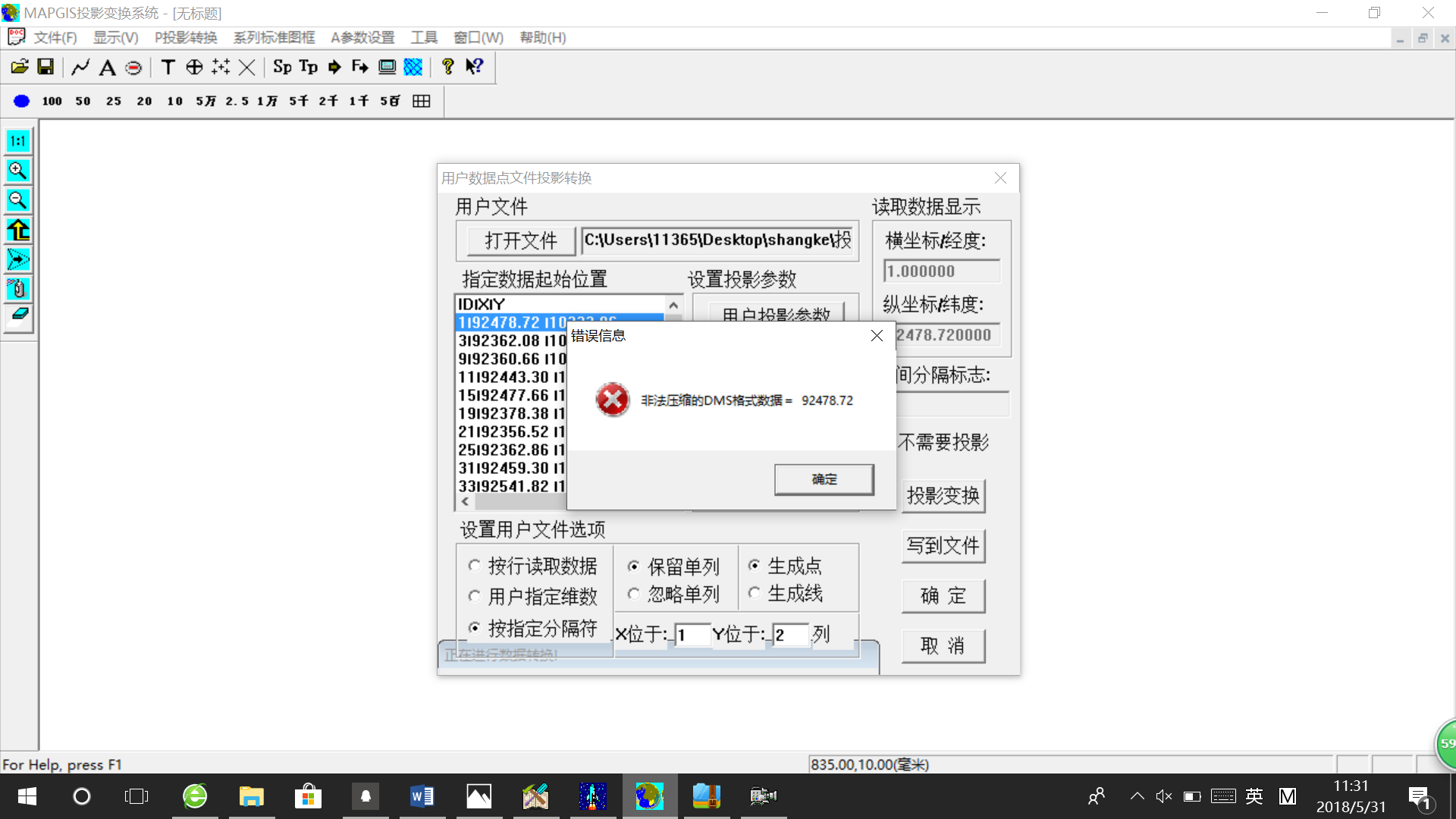
Task: Open the 显示(V) menu
Action: 115,37
